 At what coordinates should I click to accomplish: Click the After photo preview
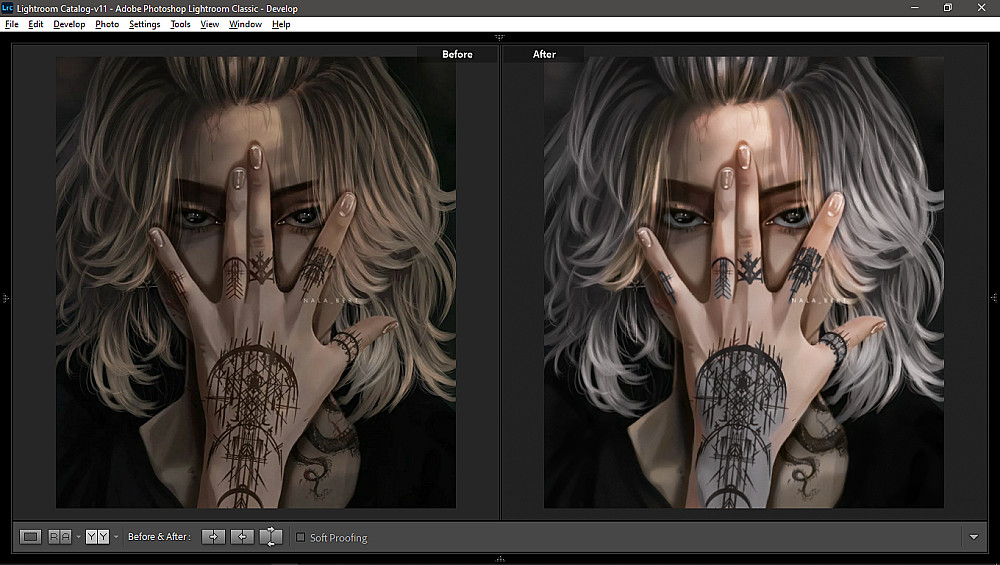tap(744, 282)
